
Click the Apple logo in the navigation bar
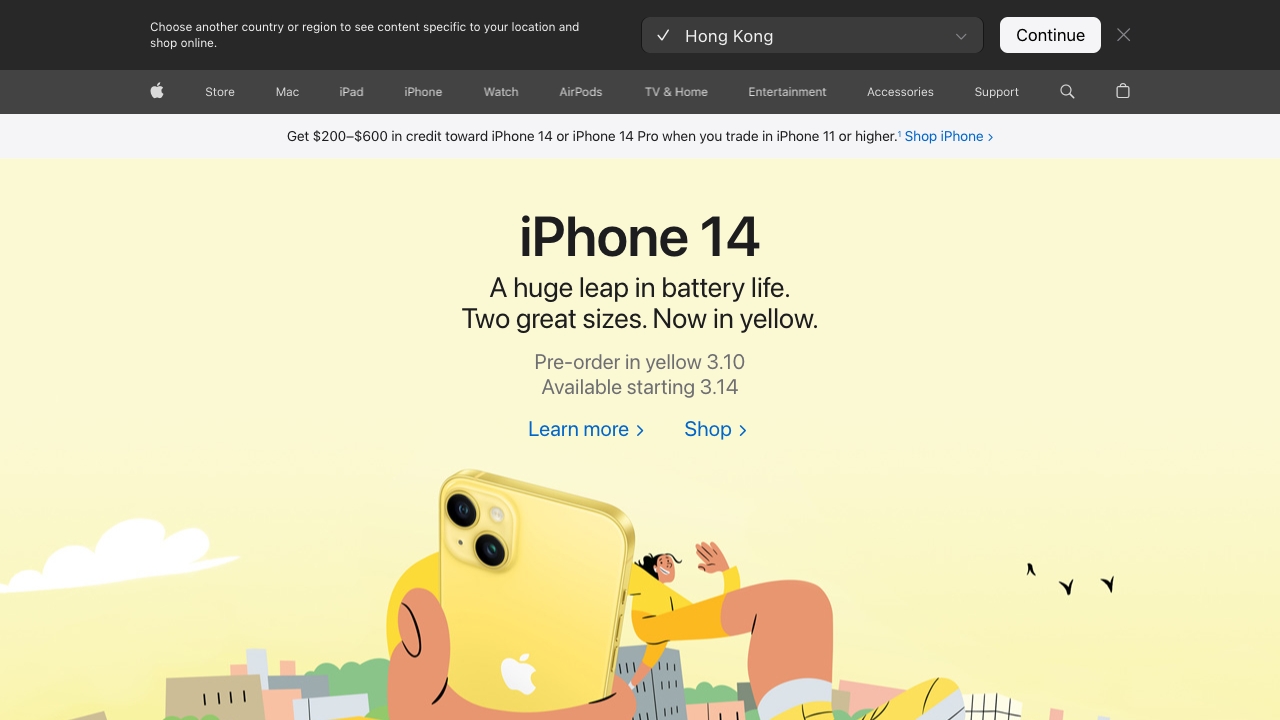click(157, 91)
